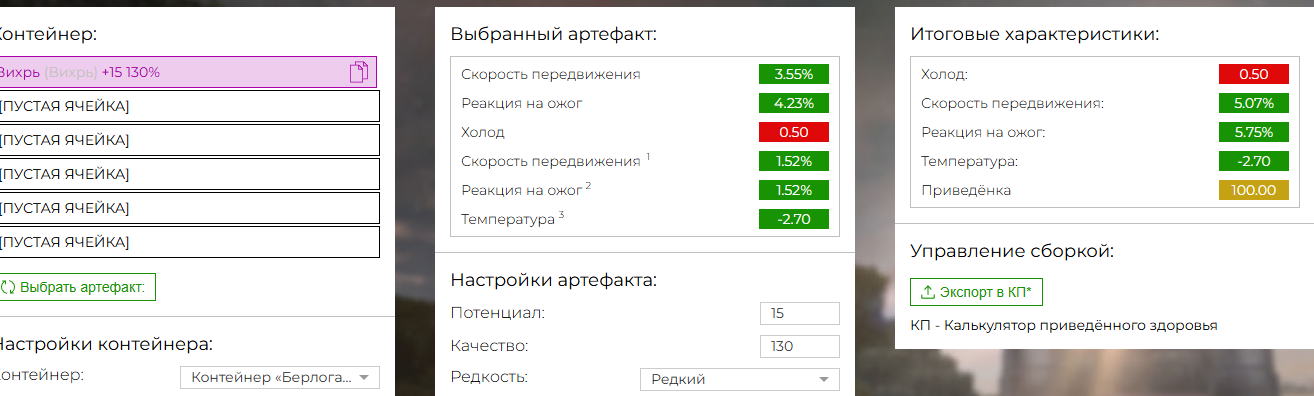Click the refresh icon in Выбрать артефакт

(x=9, y=288)
